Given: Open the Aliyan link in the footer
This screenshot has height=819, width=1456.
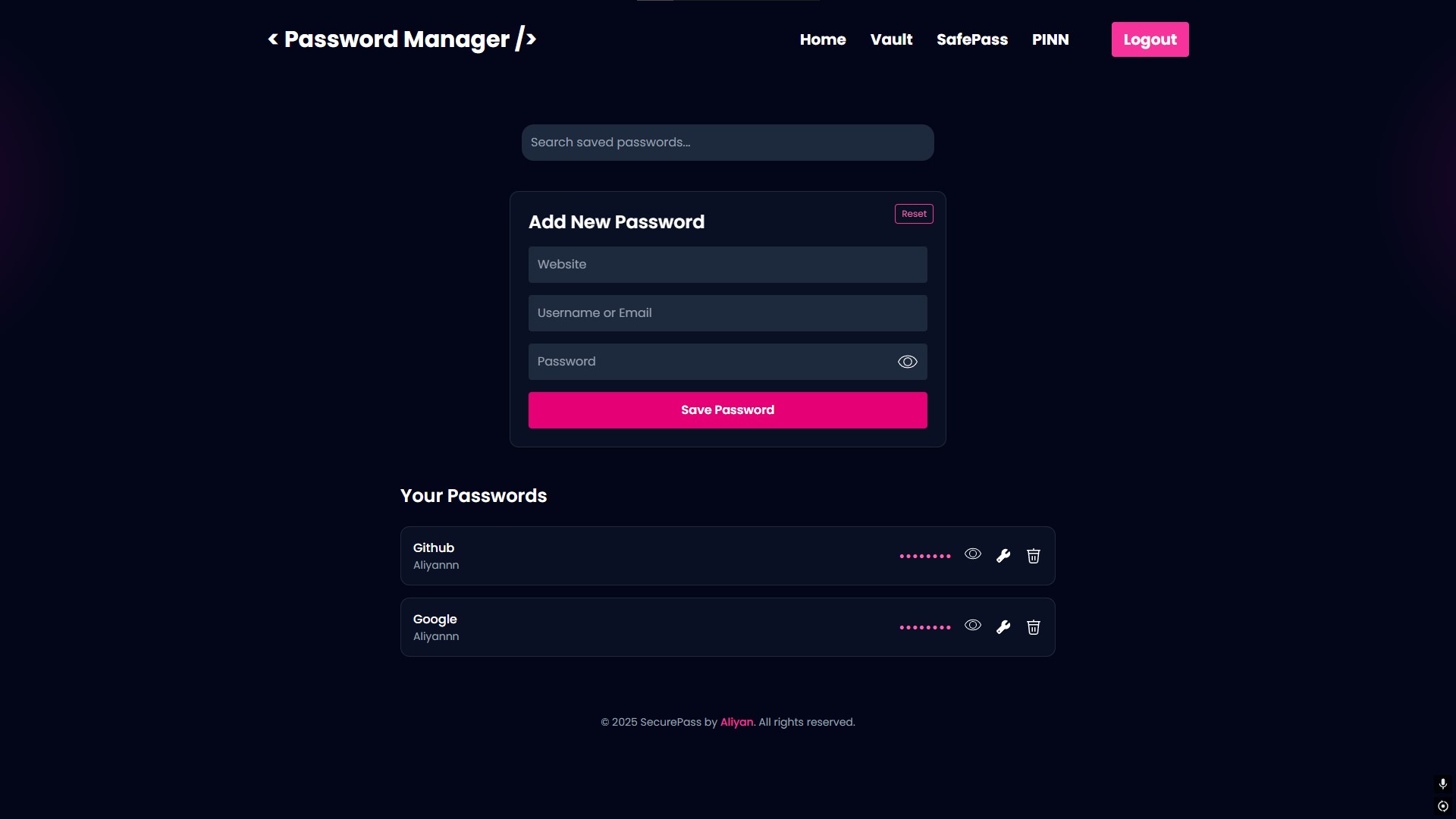Looking at the screenshot, I should (x=735, y=722).
